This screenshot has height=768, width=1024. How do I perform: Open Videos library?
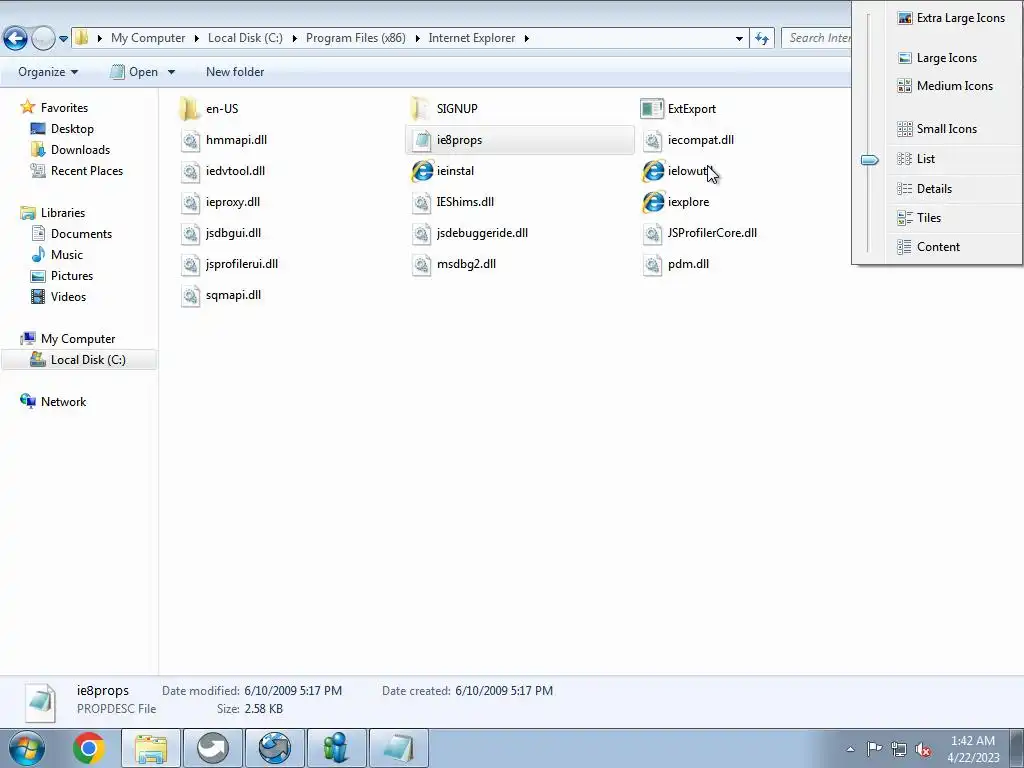tap(68, 296)
